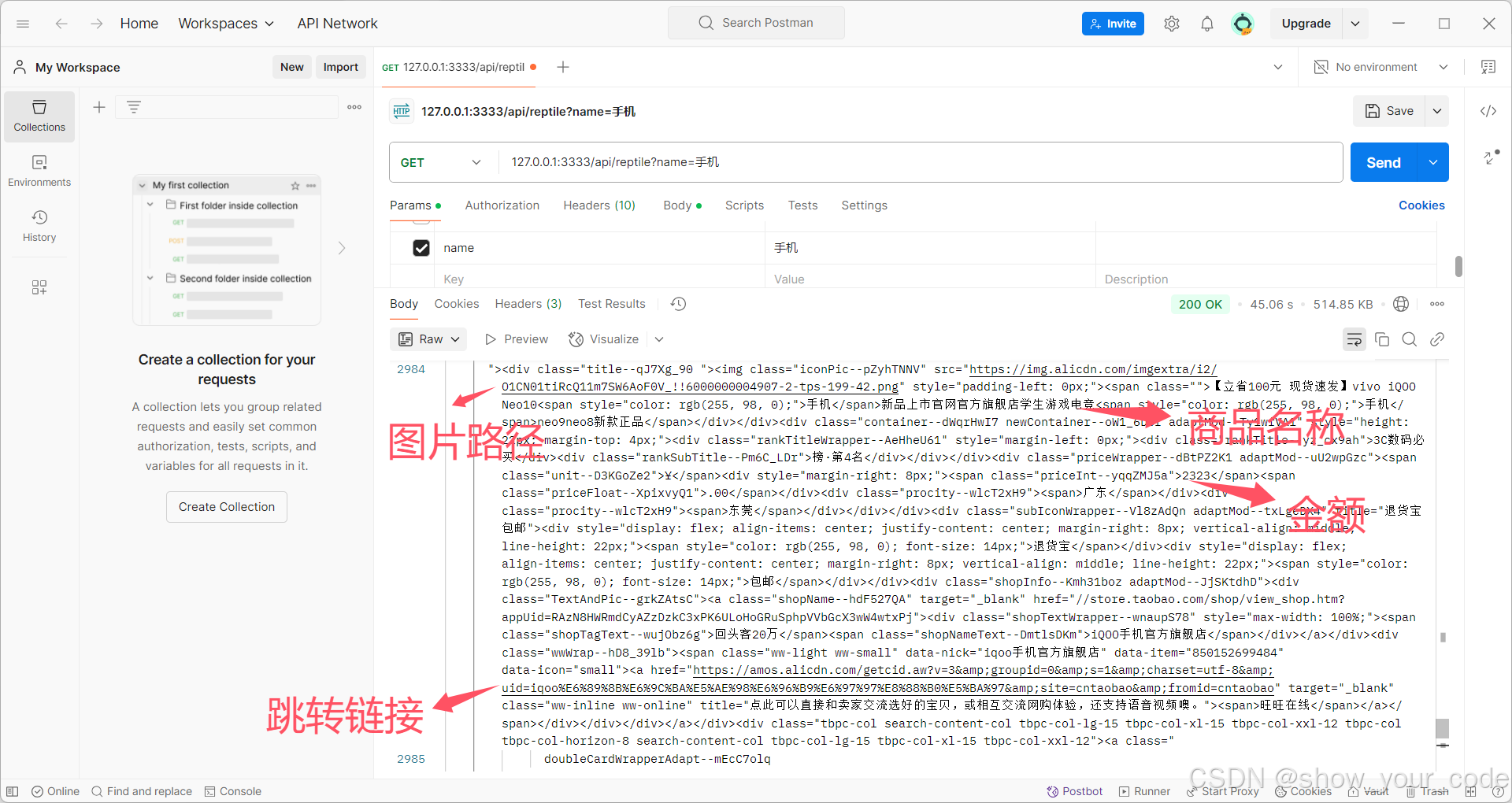The image size is (1512, 803).
Task: Go back with the left arrow icon
Action: tap(61, 24)
